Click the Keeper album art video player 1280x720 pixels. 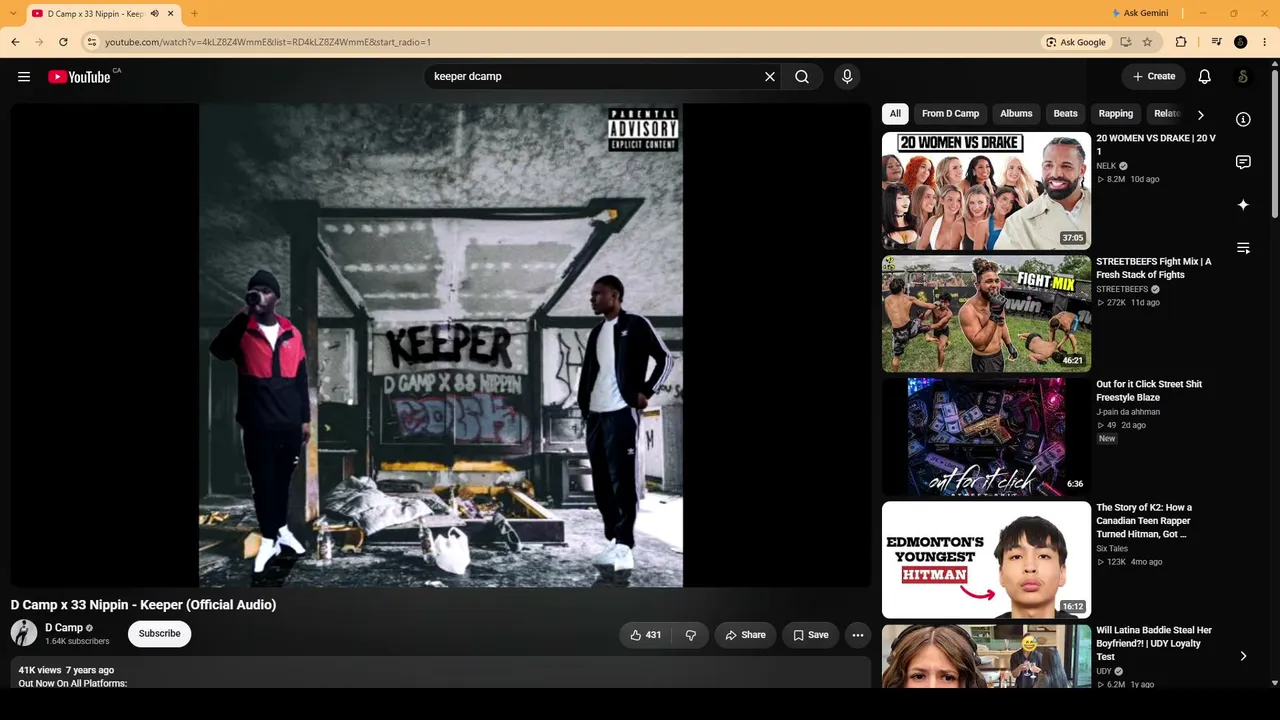click(x=441, y=345)
